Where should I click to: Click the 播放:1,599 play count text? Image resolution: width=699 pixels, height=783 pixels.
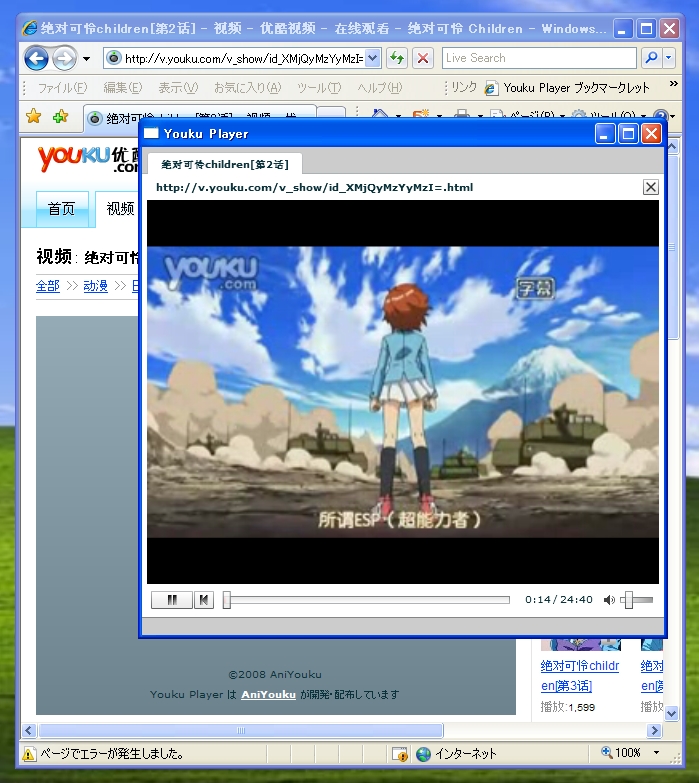click(x=568, y=707)
